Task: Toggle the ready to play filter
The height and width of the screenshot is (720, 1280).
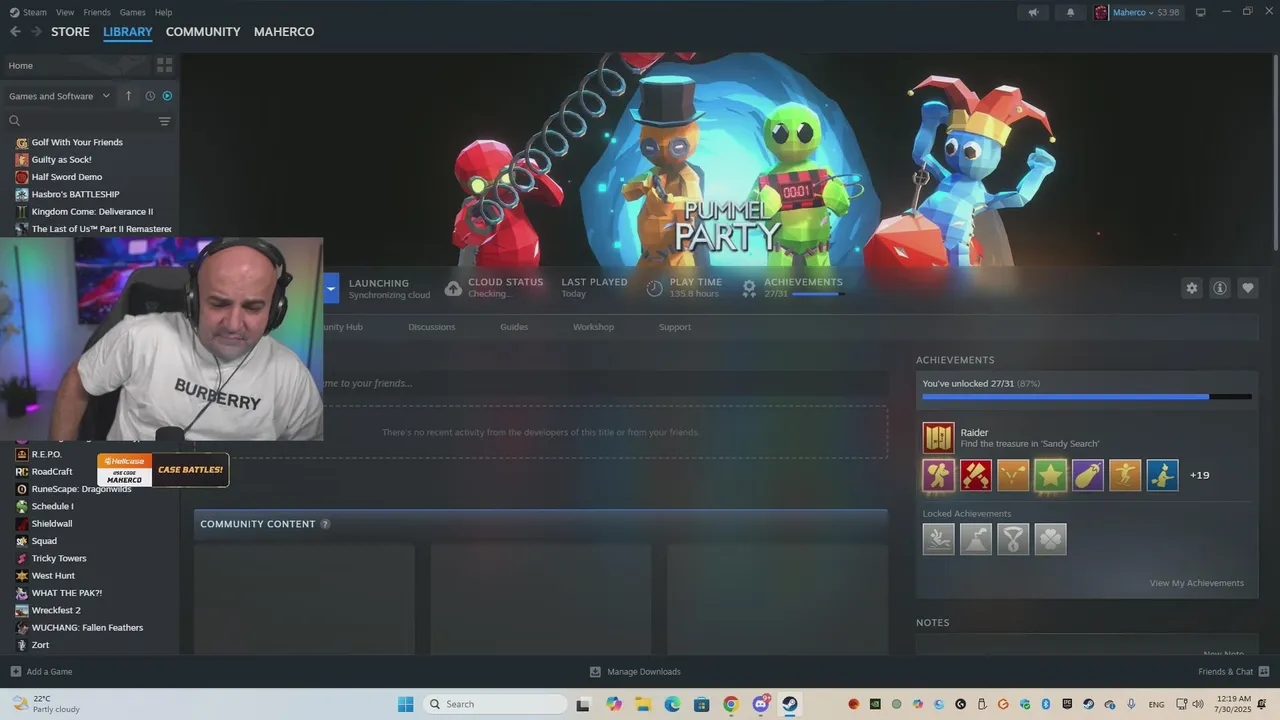Action: [x=167, y=96]
